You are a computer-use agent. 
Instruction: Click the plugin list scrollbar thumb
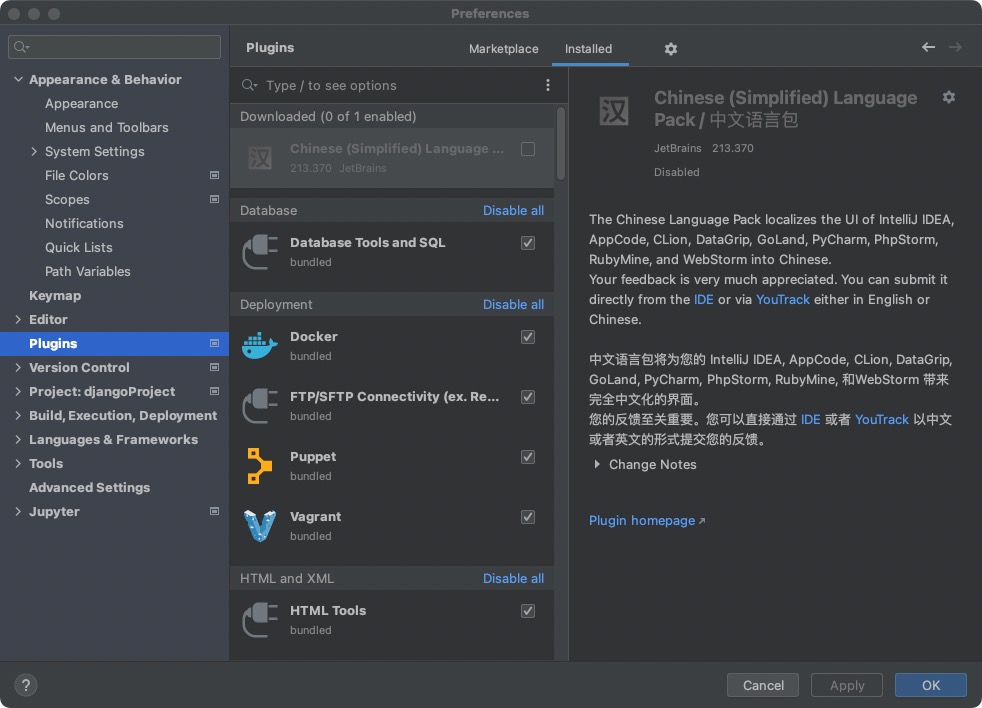pos(561,143)
